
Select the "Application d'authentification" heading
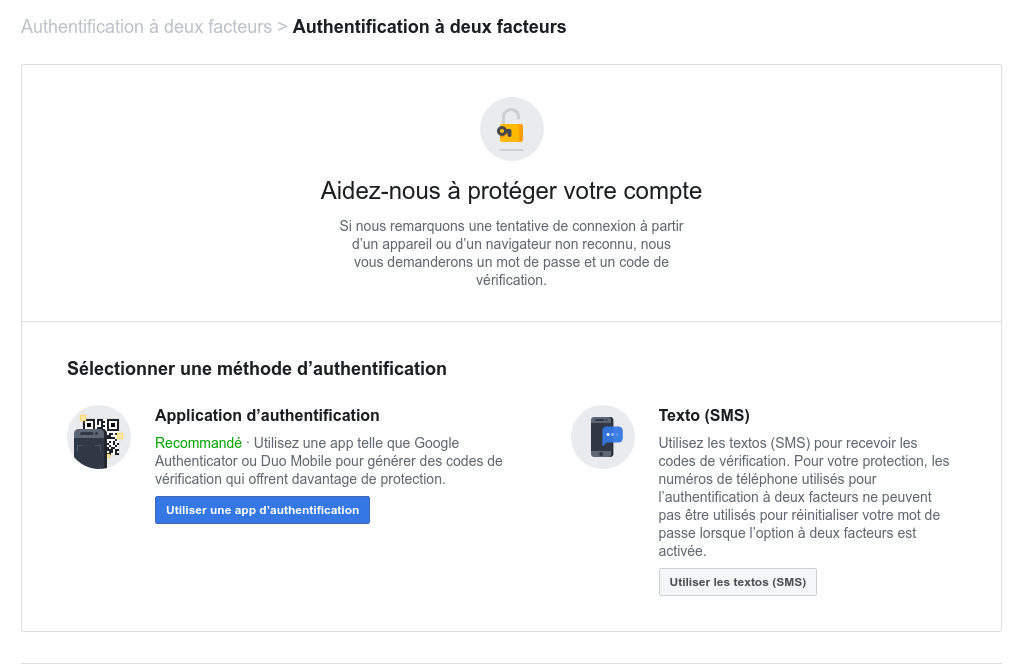(x=267, y=415)
